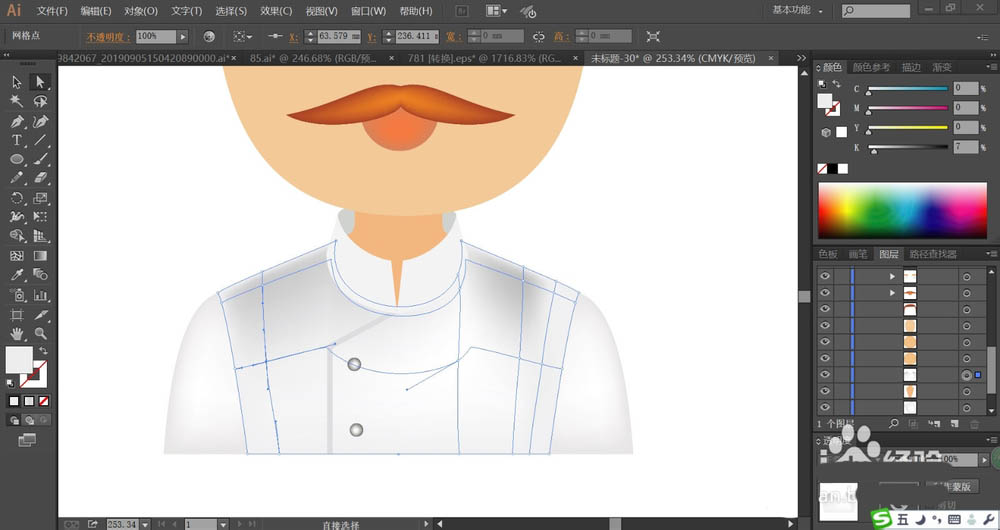The width and height of the screenshot is (1000, 530).
Task: Select the Direct Selection tool
Action: tap(40, 82)
